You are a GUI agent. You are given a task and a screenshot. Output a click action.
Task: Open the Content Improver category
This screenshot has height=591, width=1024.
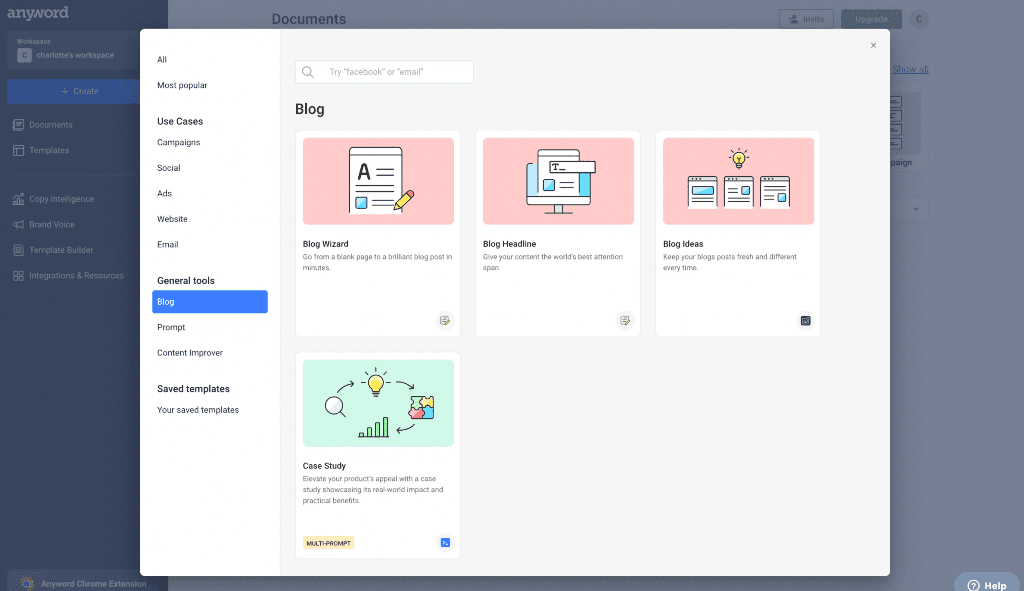coord(189,353)
